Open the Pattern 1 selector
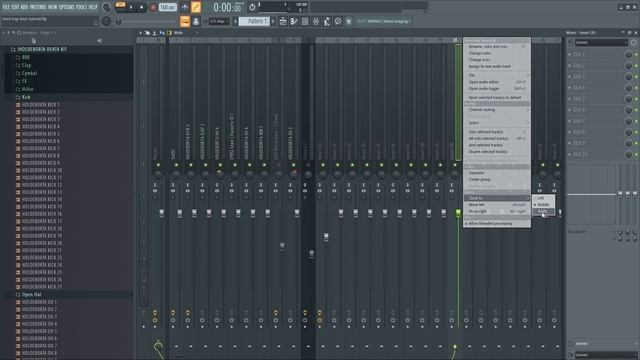 tap(254, 21)
